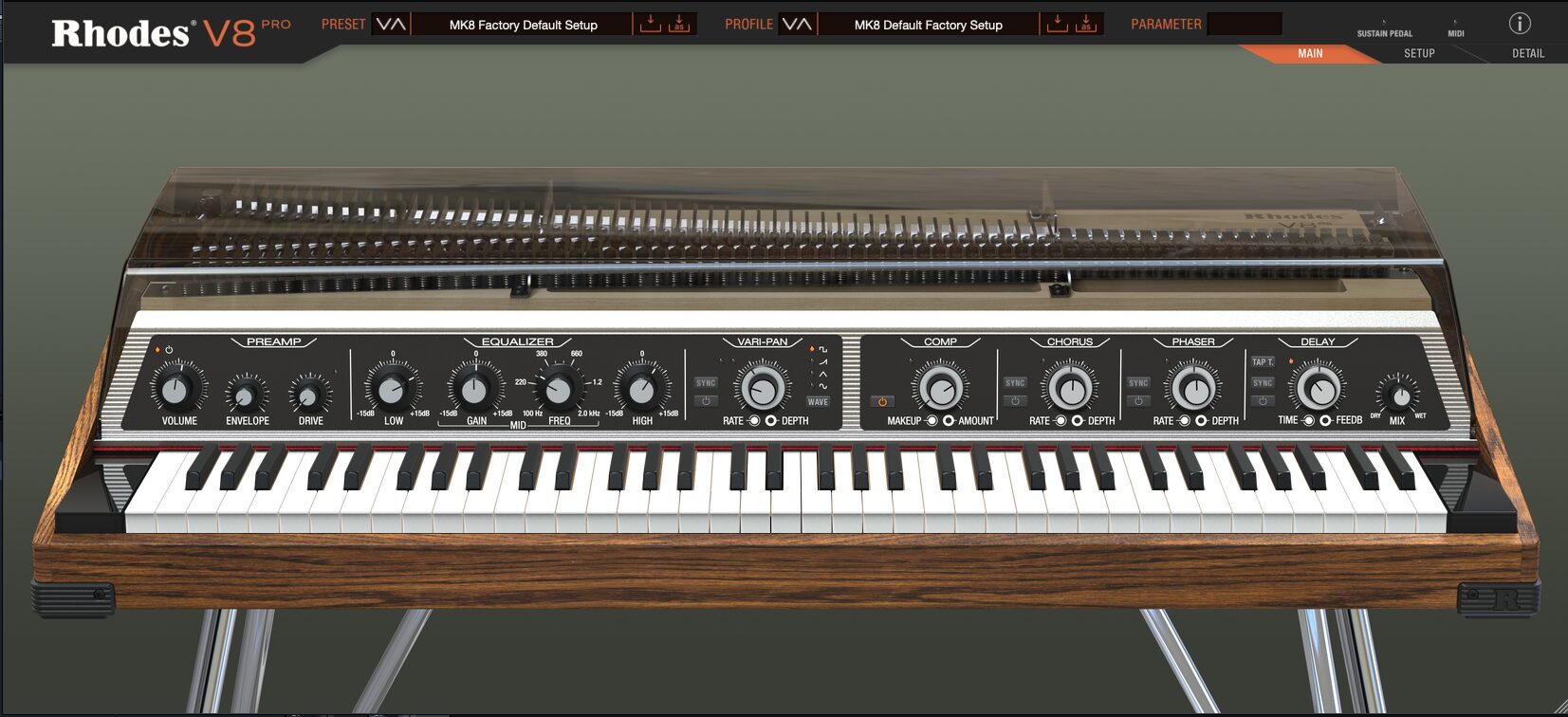Click the MID GAIN knob

click(474, 387)
